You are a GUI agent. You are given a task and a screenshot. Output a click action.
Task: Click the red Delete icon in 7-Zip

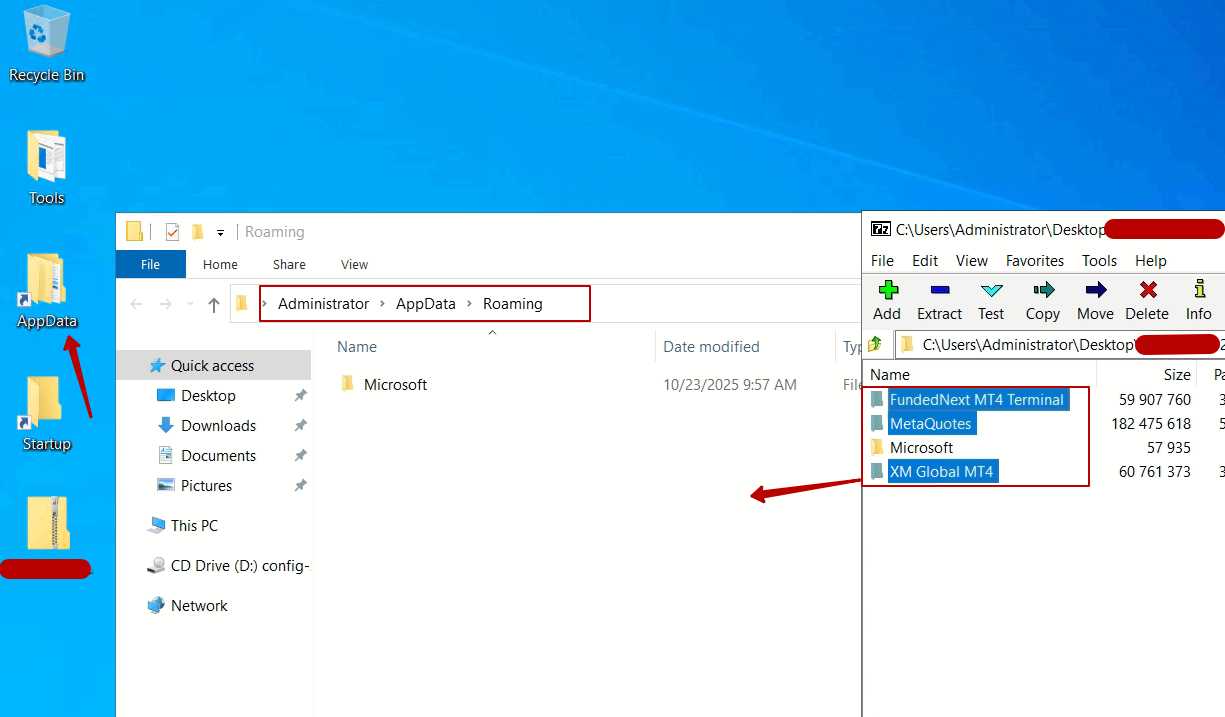[1147, 300]
